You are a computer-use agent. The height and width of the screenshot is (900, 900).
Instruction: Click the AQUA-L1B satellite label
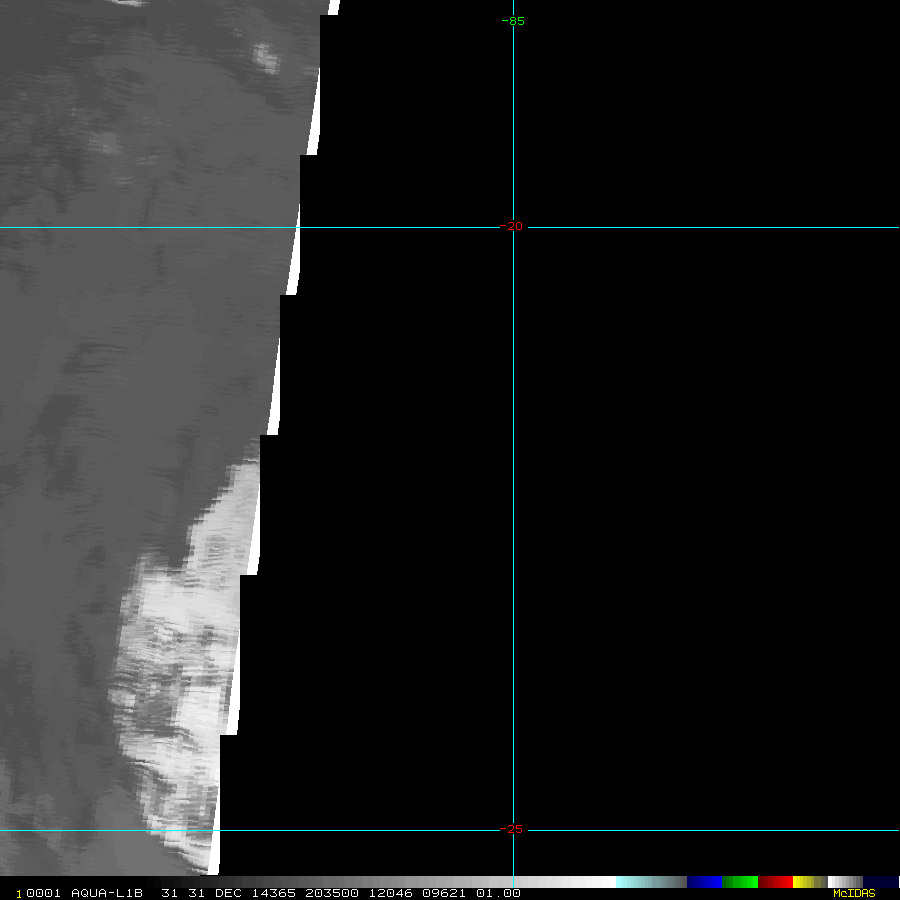coord(107,893)
